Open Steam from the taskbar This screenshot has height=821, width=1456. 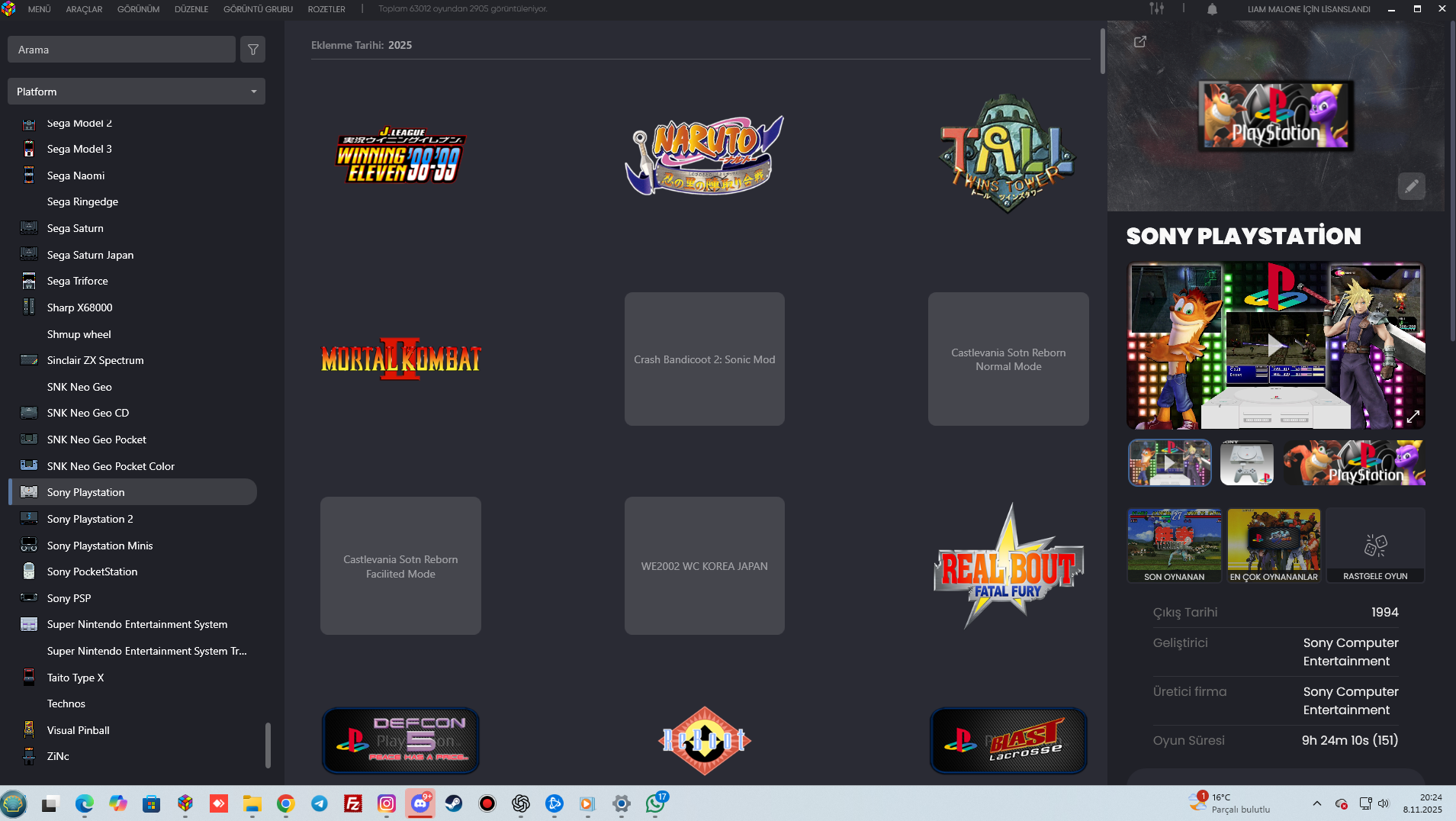coord(454,803)
